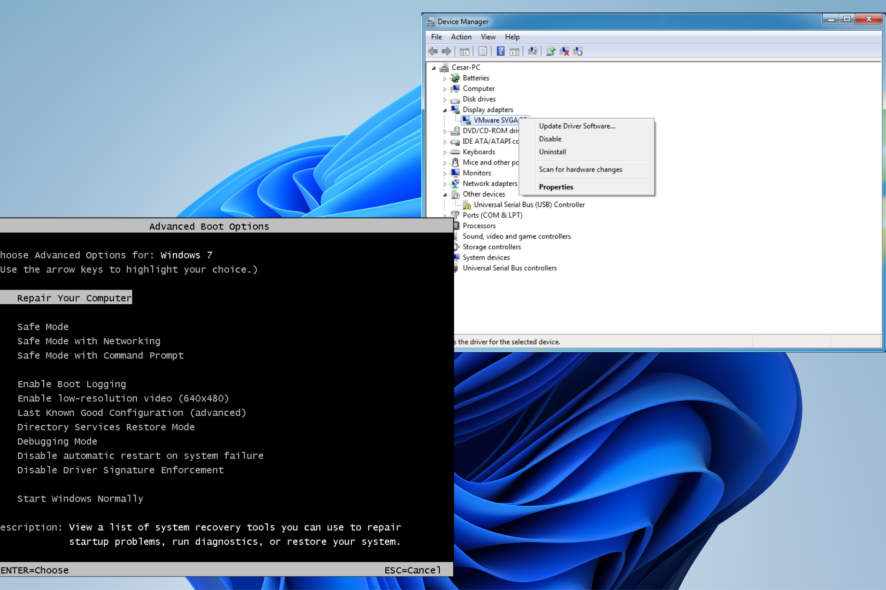
Task: Click the warning icon on USB Controller
Action: click(468, 205)
